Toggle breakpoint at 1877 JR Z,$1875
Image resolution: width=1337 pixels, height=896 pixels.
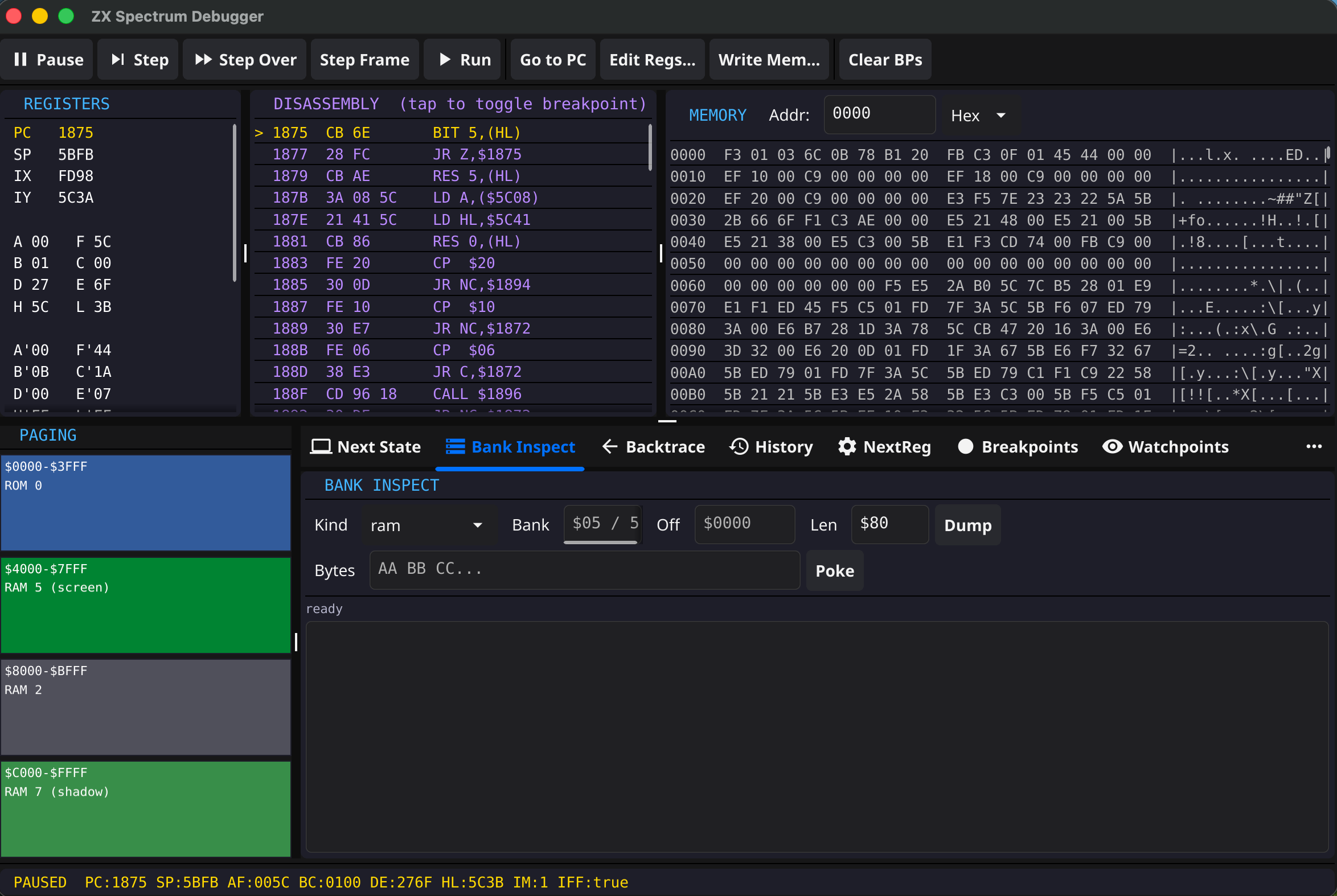point(453,154)
